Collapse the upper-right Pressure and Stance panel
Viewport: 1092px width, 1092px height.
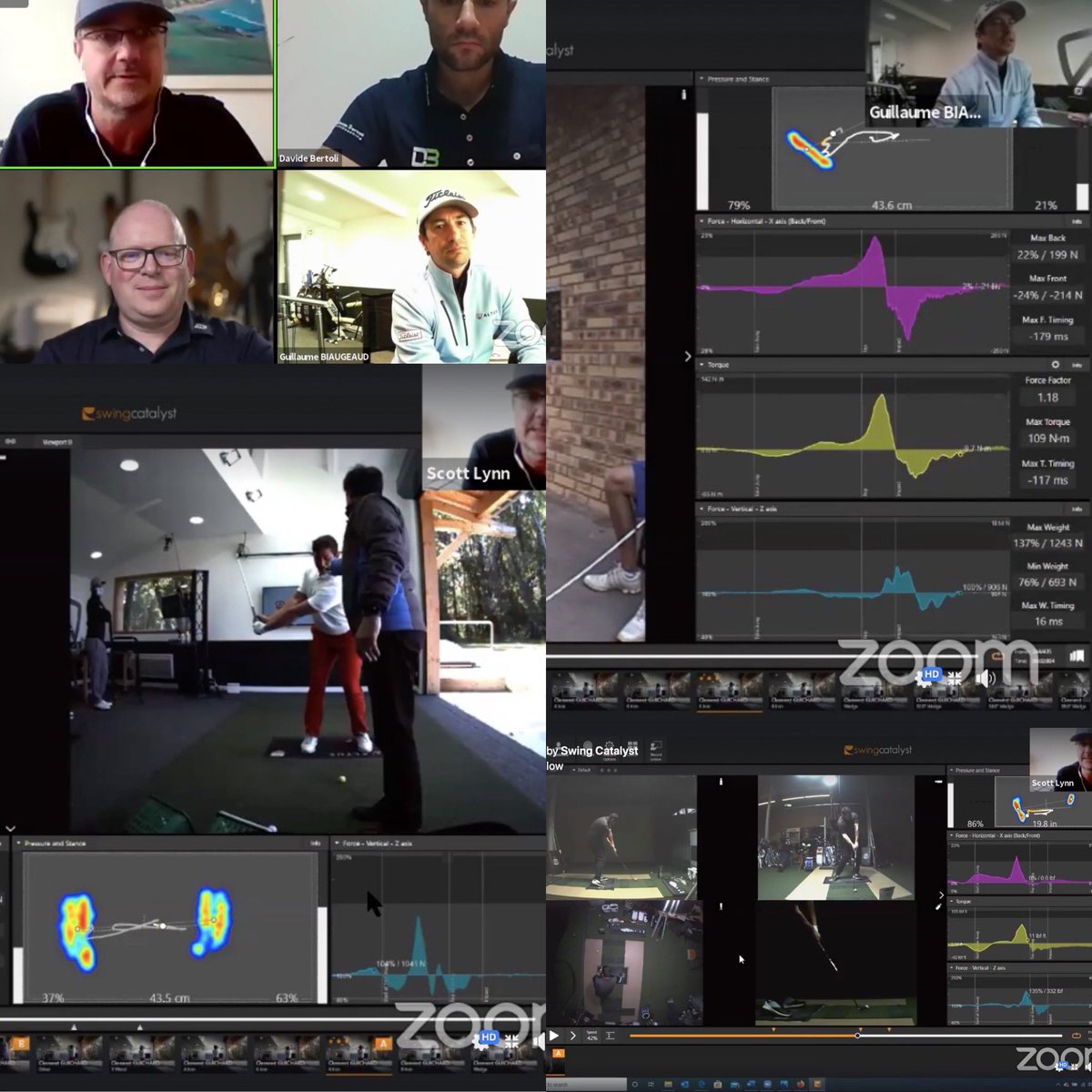702,79
